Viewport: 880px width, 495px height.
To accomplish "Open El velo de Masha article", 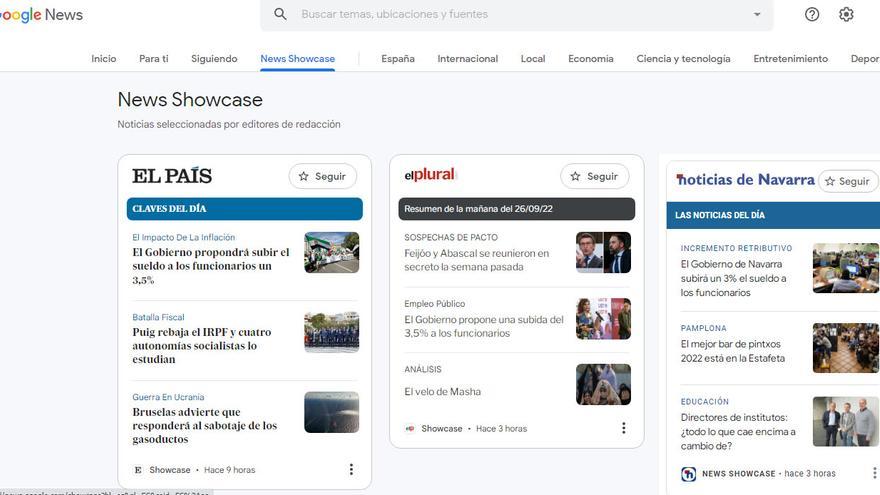I will [x=442, y=391].
